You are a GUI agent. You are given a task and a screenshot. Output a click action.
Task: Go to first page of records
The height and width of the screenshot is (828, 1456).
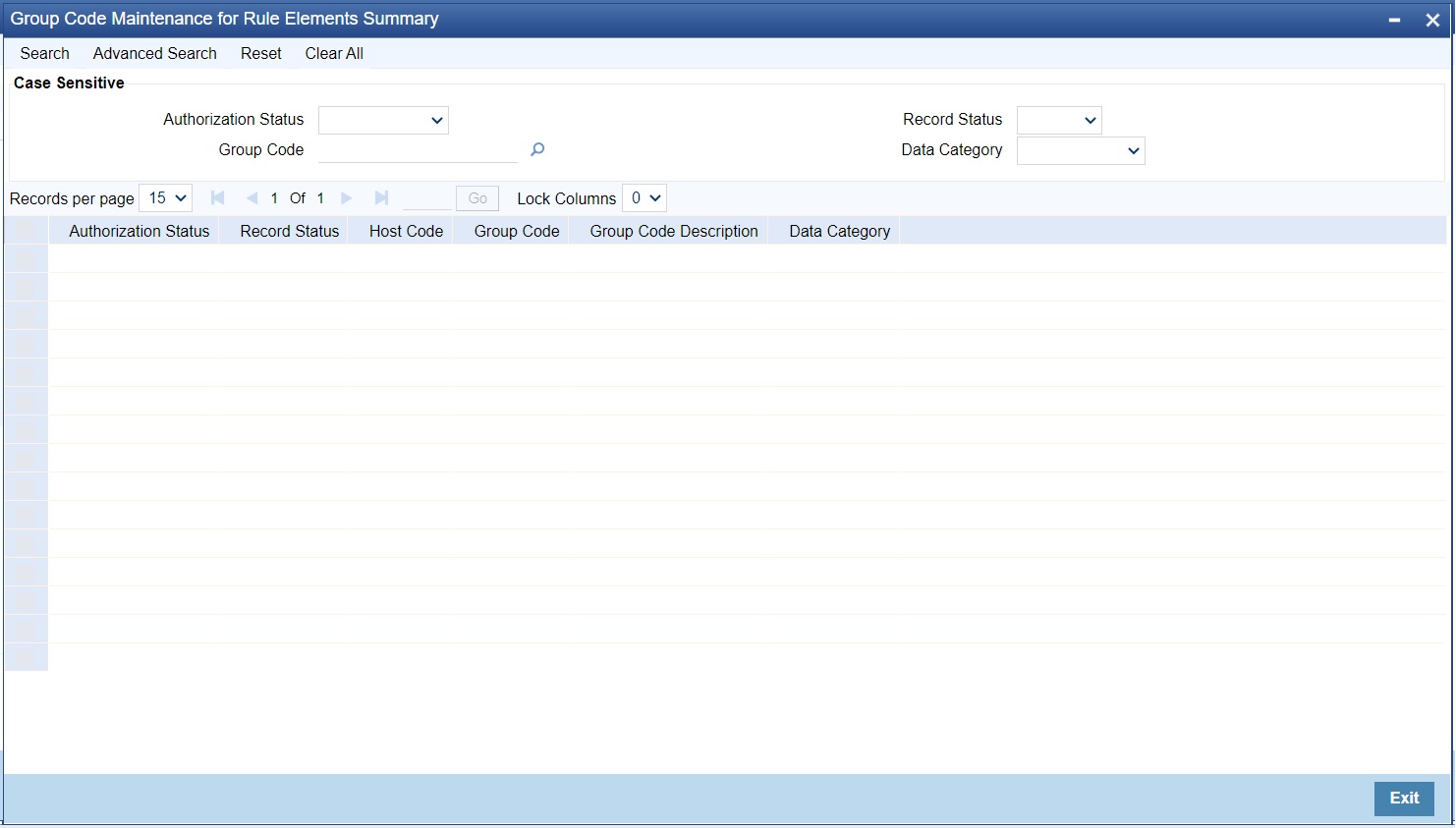pyautogui.click(x=218, y=198)
